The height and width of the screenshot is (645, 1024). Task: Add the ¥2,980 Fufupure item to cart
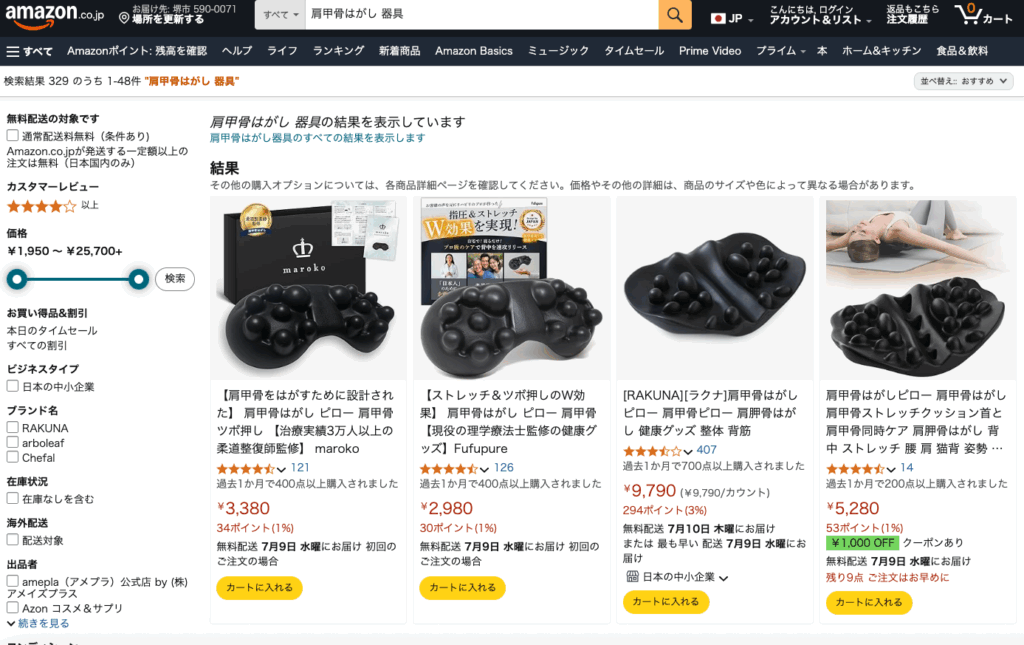[x=462, y=588]
